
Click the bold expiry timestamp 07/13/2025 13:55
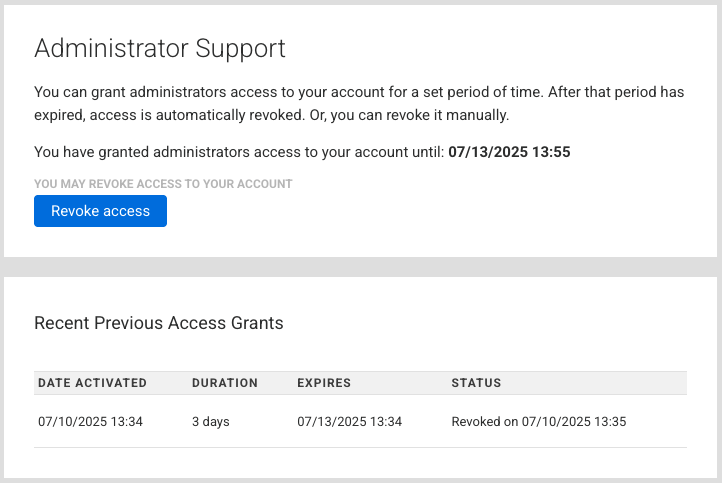[x=509, y=152]
